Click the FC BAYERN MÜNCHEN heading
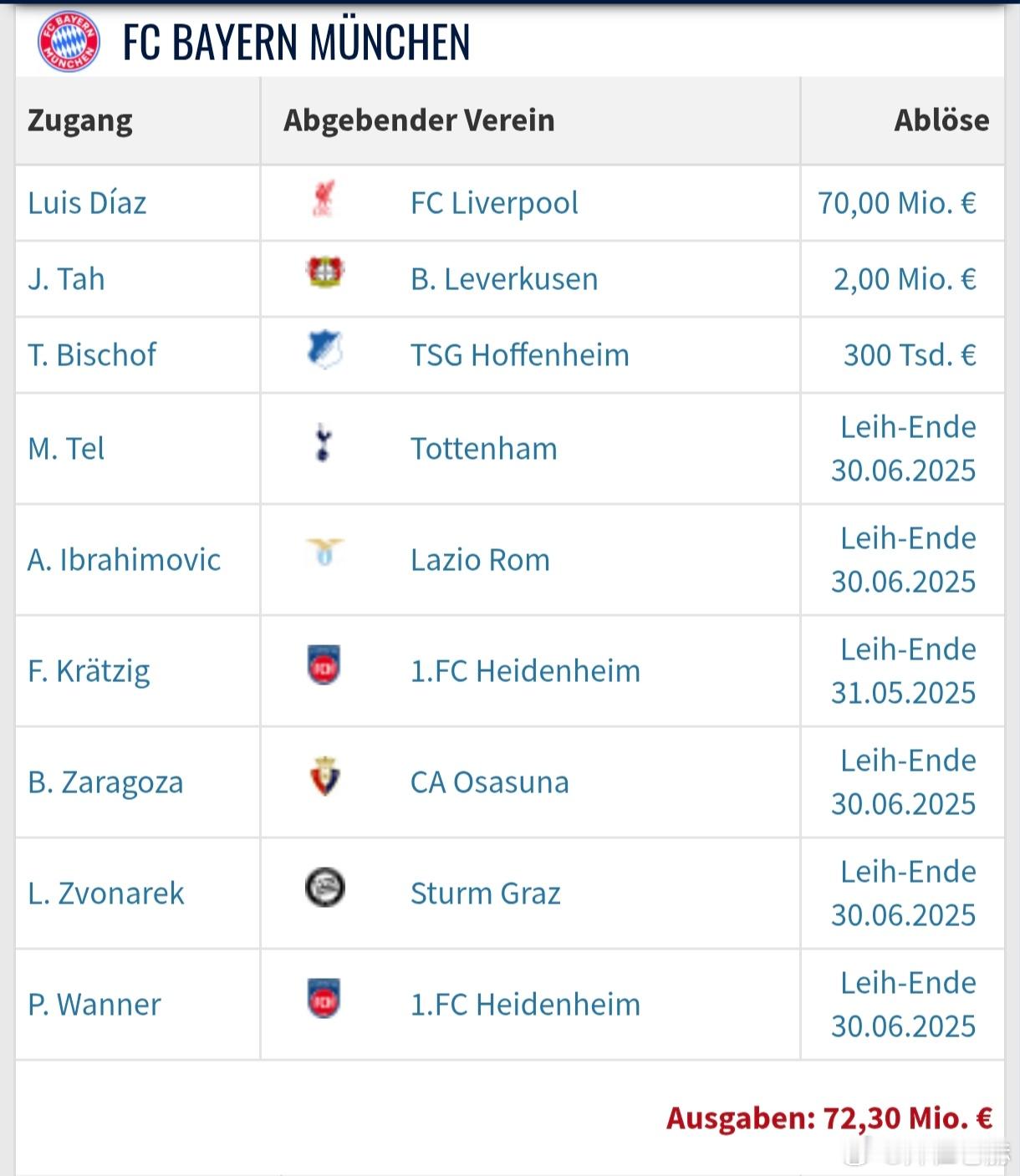This screenshot has height=1176, width=1020. click(x=297, y=42)
